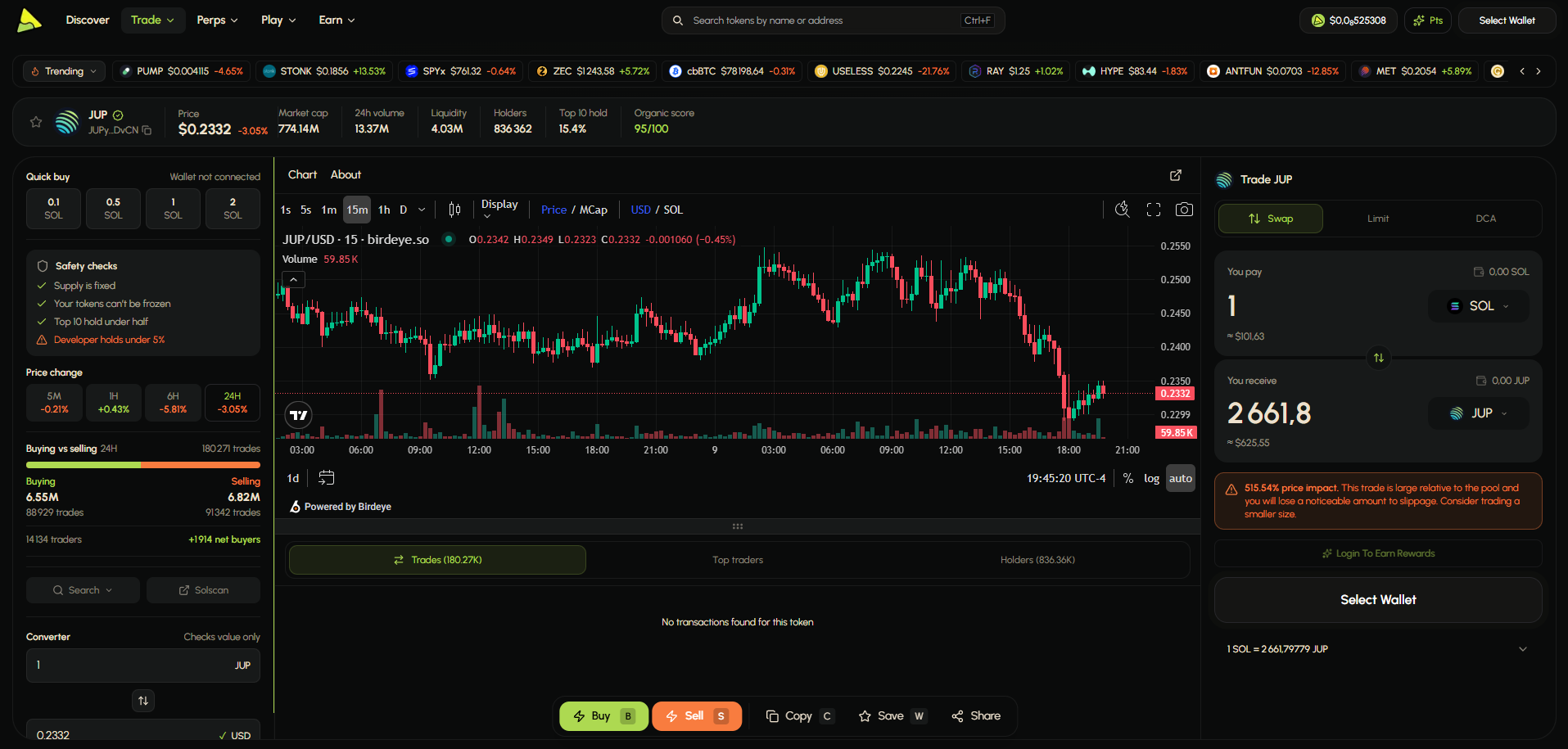Image resolution: width=1568 pixels, height=749 pixels.
Task: Open Holders (836.36K) tab
Action: (x=1037, y=560)
